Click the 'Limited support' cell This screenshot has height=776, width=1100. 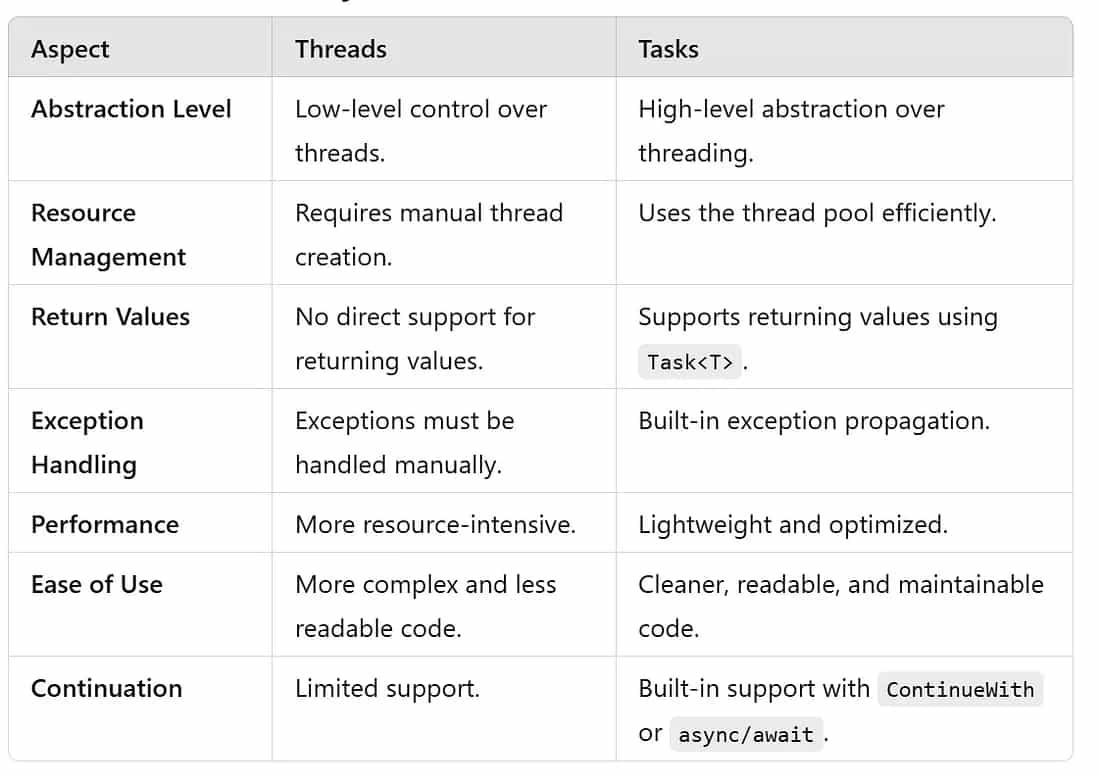pyautogui.click(x=387, y=688)
